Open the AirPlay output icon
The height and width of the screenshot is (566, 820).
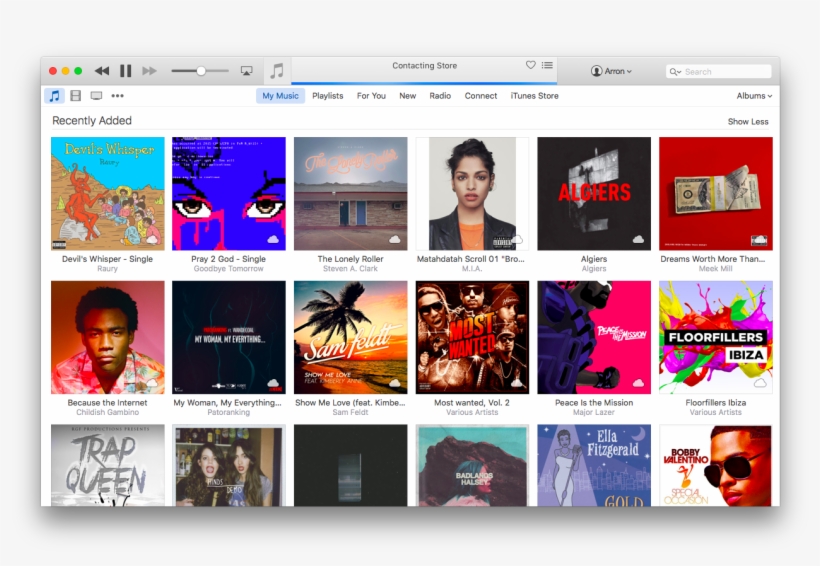246,71
